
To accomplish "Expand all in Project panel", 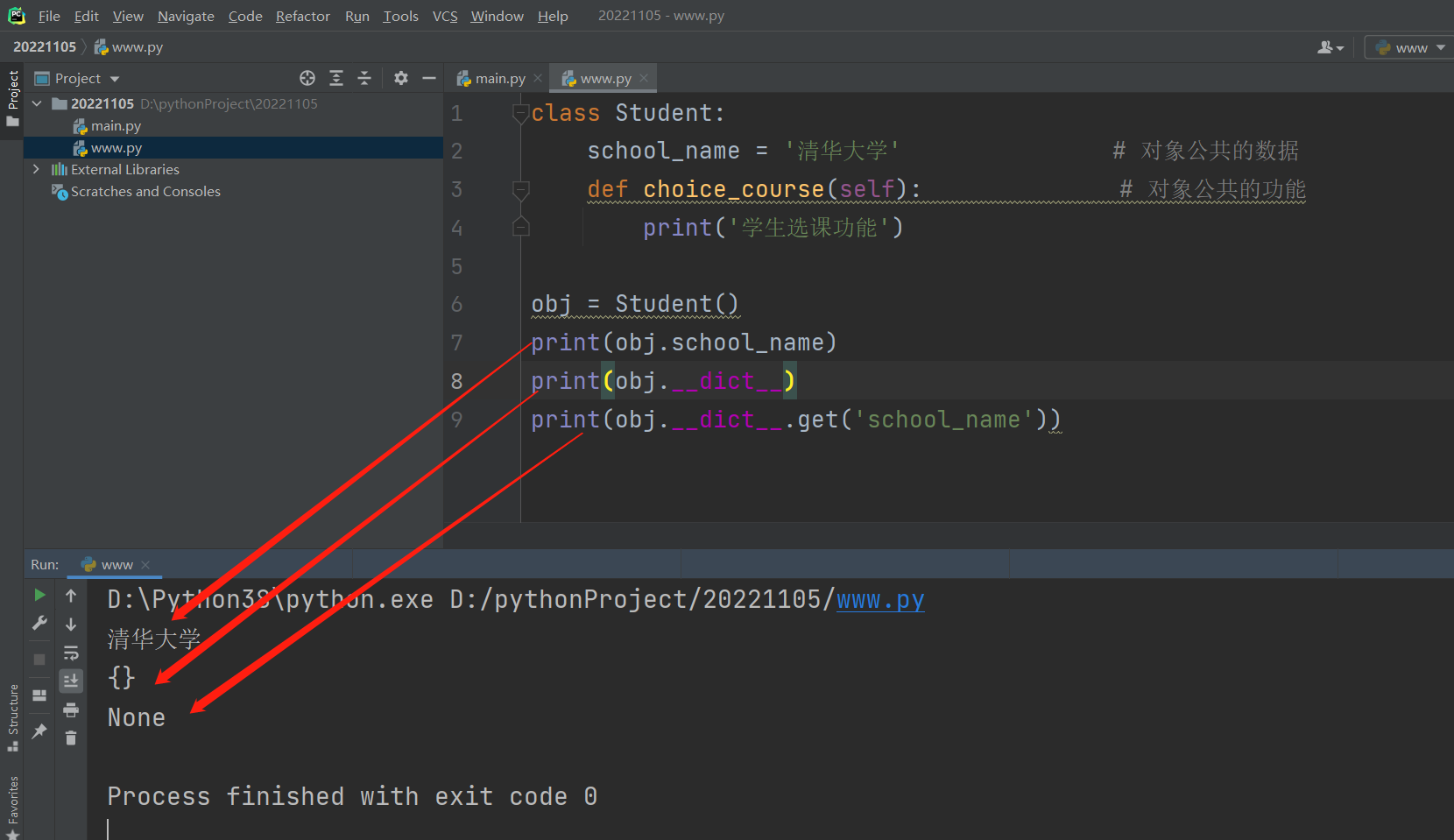I will 336,79.
